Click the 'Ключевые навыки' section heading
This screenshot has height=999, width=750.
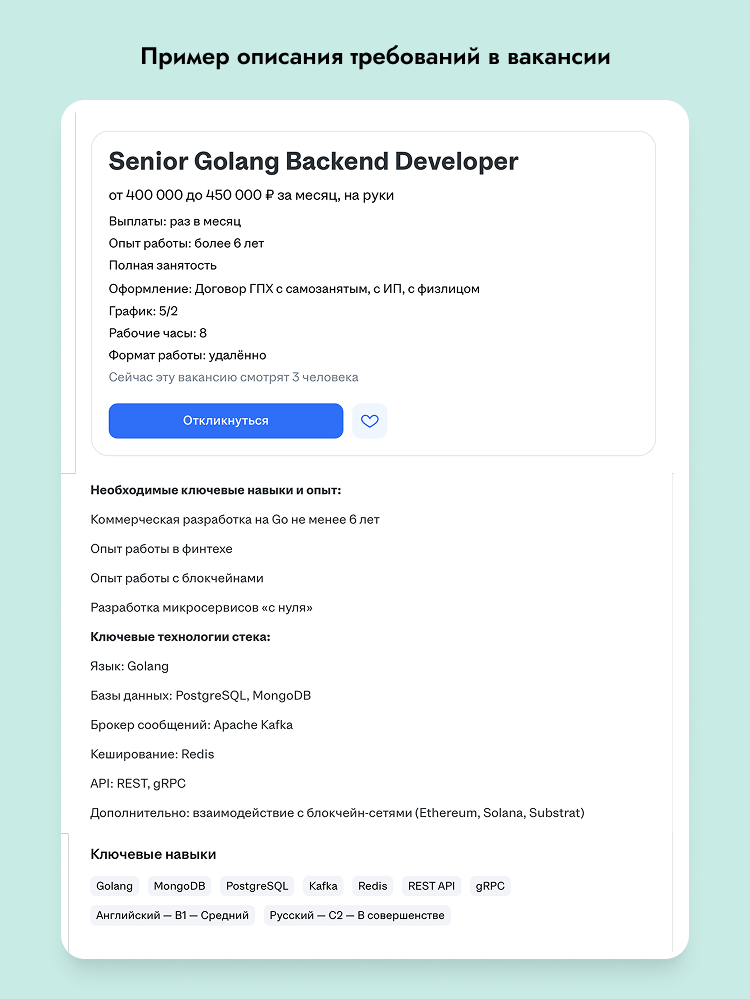pyautogui.click(x=153, y=854)
